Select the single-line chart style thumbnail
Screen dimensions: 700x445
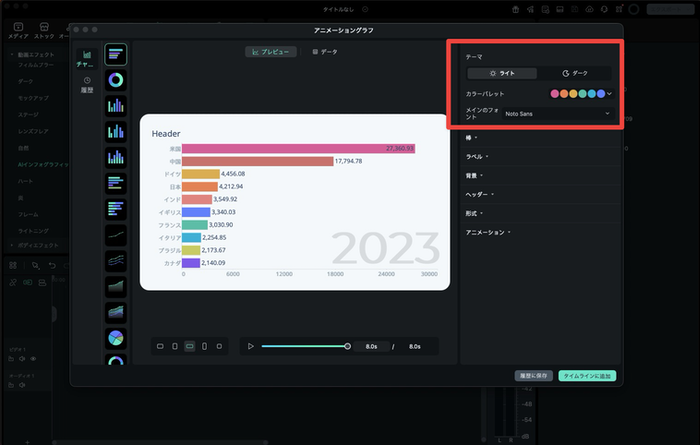point(116,235)
